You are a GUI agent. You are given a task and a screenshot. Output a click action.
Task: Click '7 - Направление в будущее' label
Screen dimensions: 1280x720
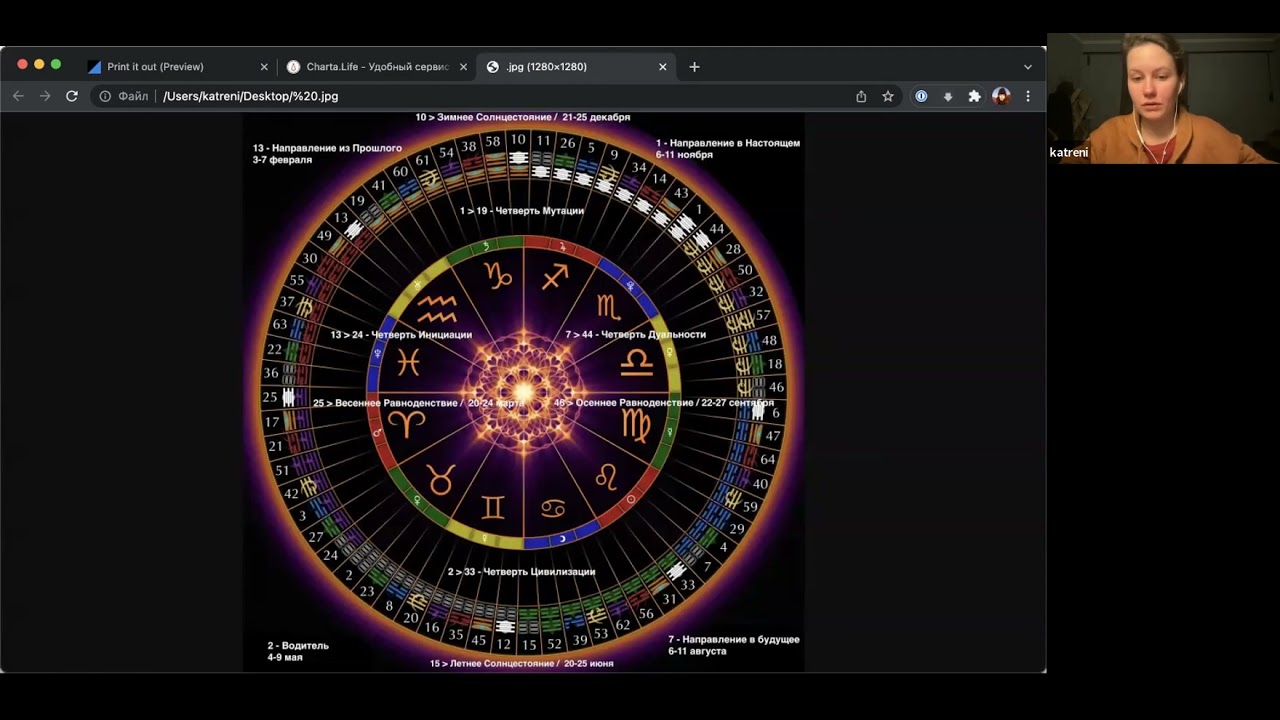[734, 639]
